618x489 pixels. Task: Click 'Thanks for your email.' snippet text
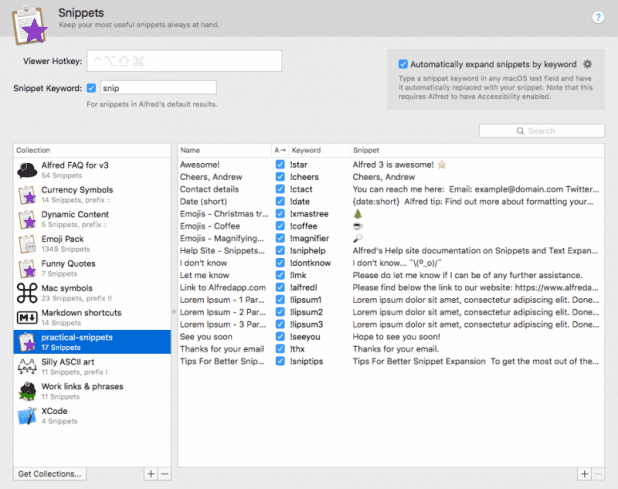click(396, 349)
